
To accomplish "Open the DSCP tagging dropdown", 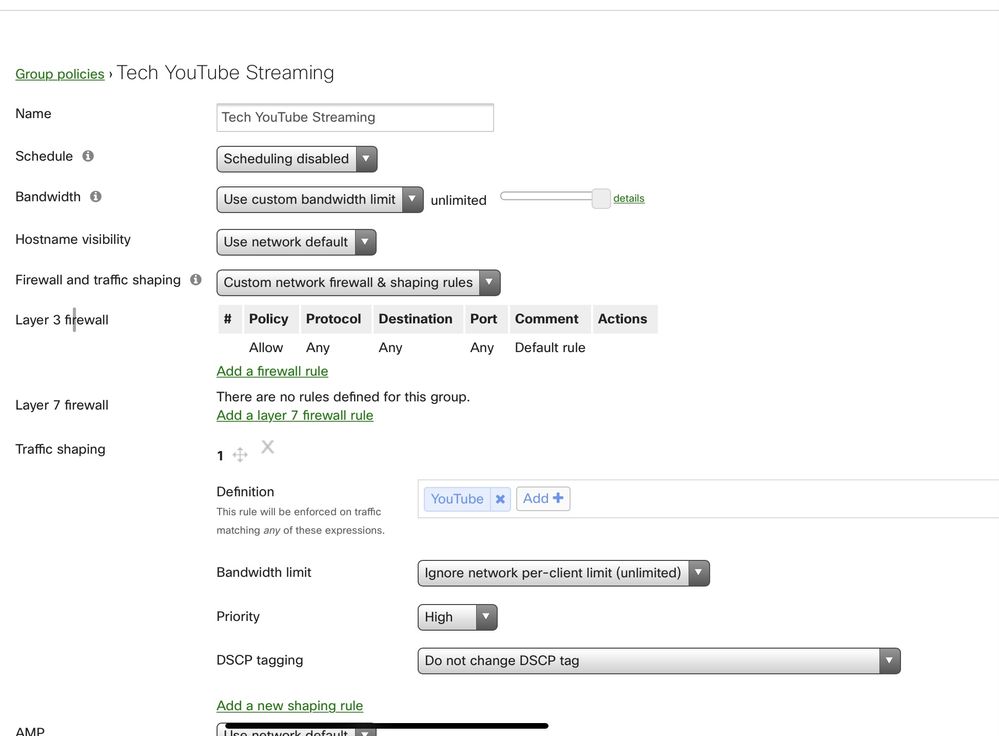I will [658, 660].
